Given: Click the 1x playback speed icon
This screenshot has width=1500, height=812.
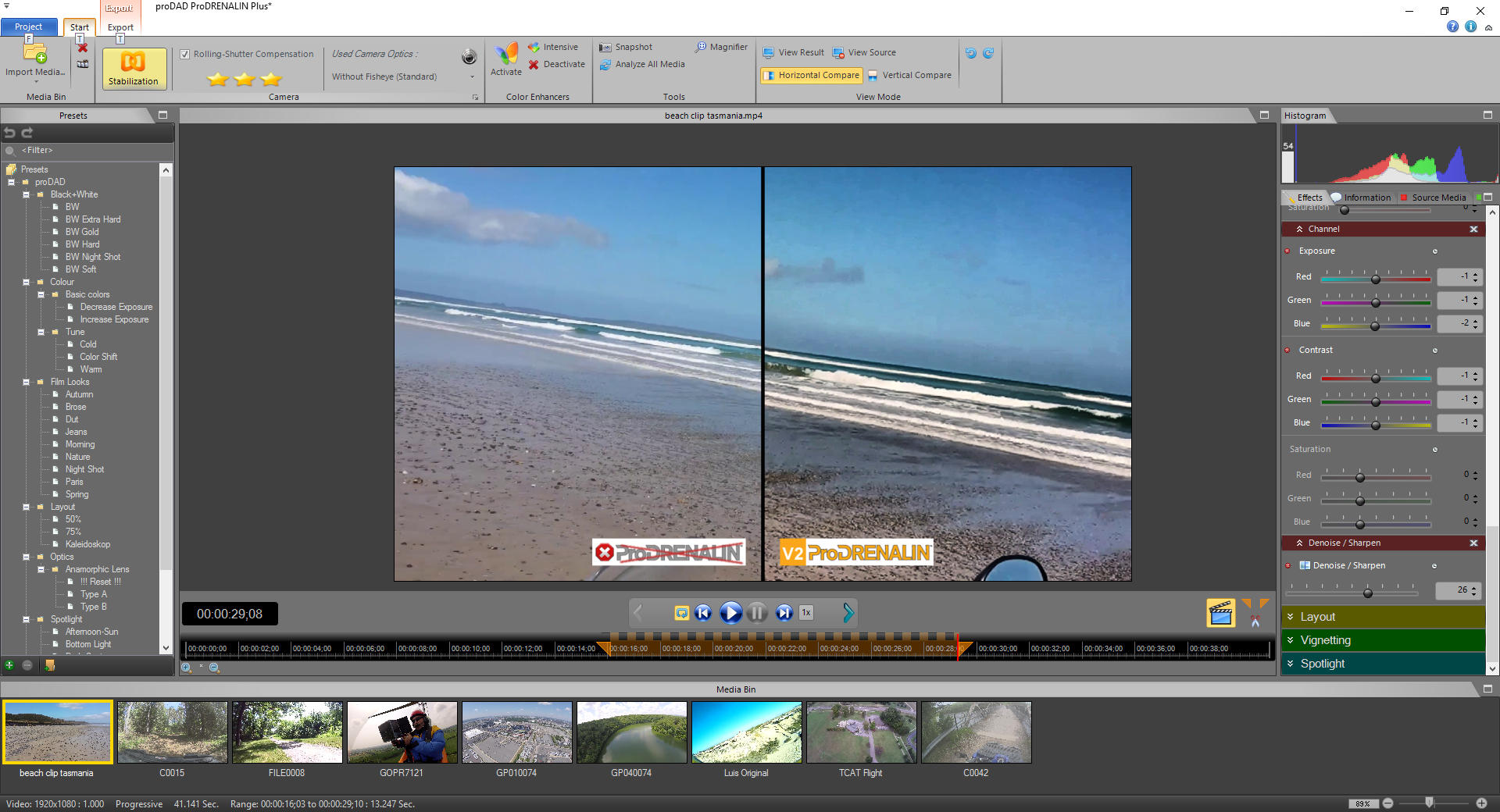Looking at the screenshot, I should click(x=806, y=613).
